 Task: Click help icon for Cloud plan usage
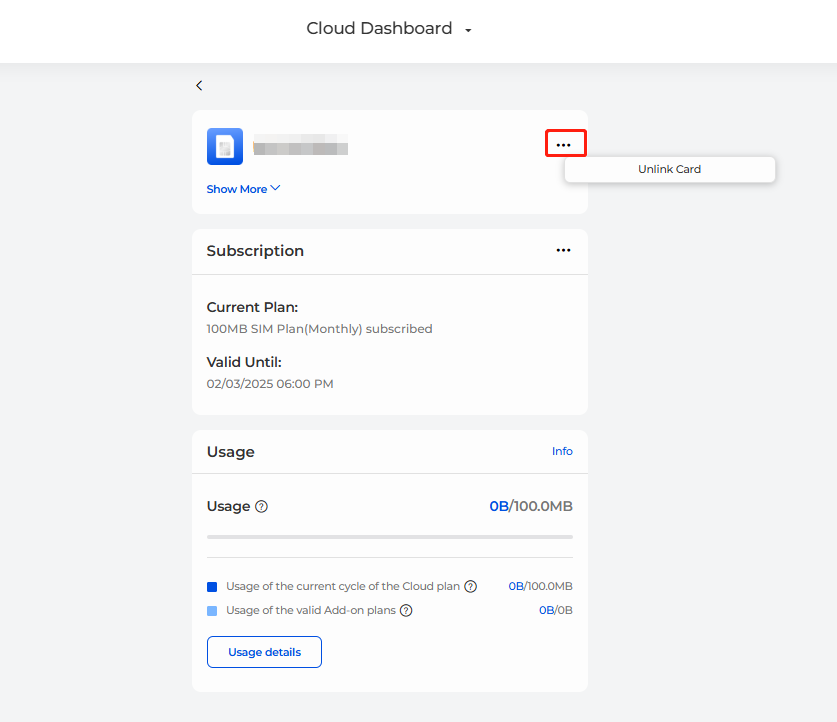[470, 587]
